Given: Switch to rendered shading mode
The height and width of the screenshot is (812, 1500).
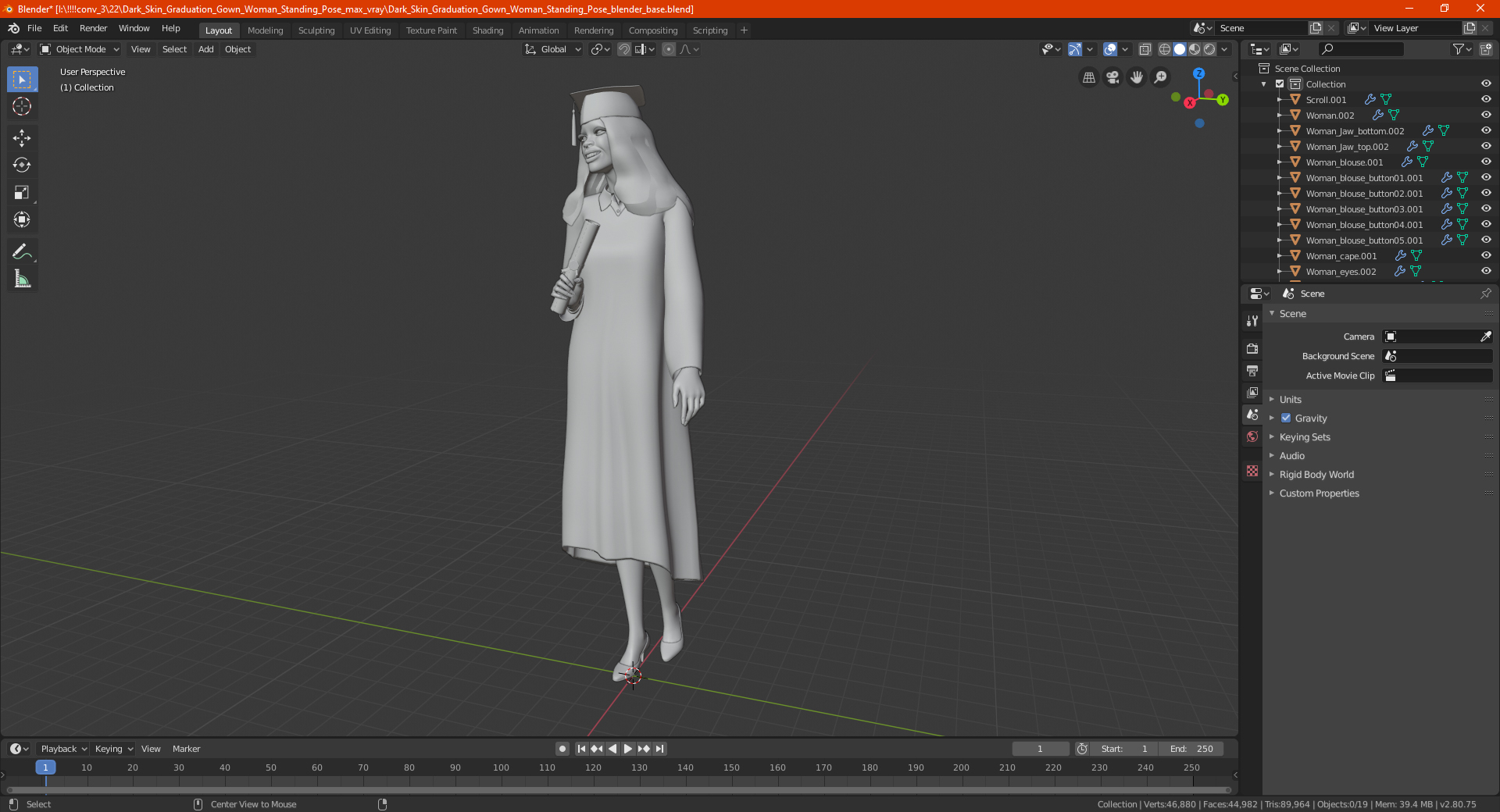Looking at the screenshot, I should (x=1209, y=49).
